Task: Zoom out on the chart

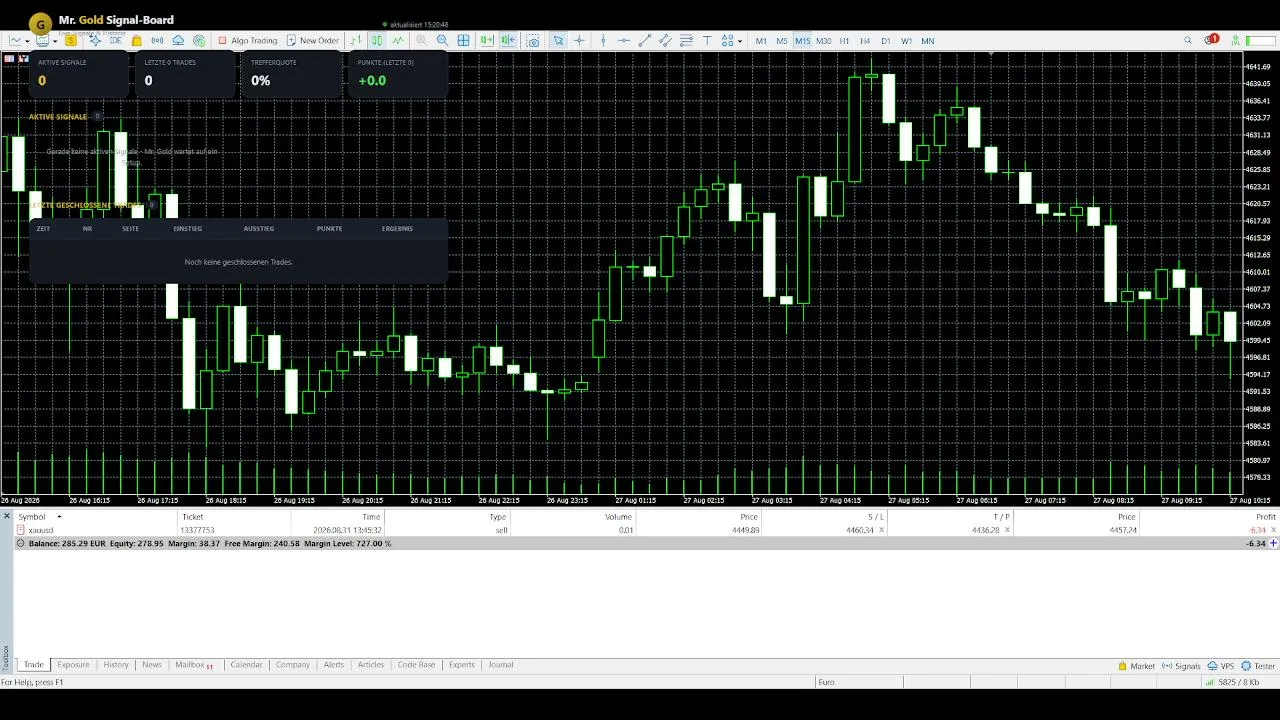Action: pyautogui.click(x=442, y=40)
